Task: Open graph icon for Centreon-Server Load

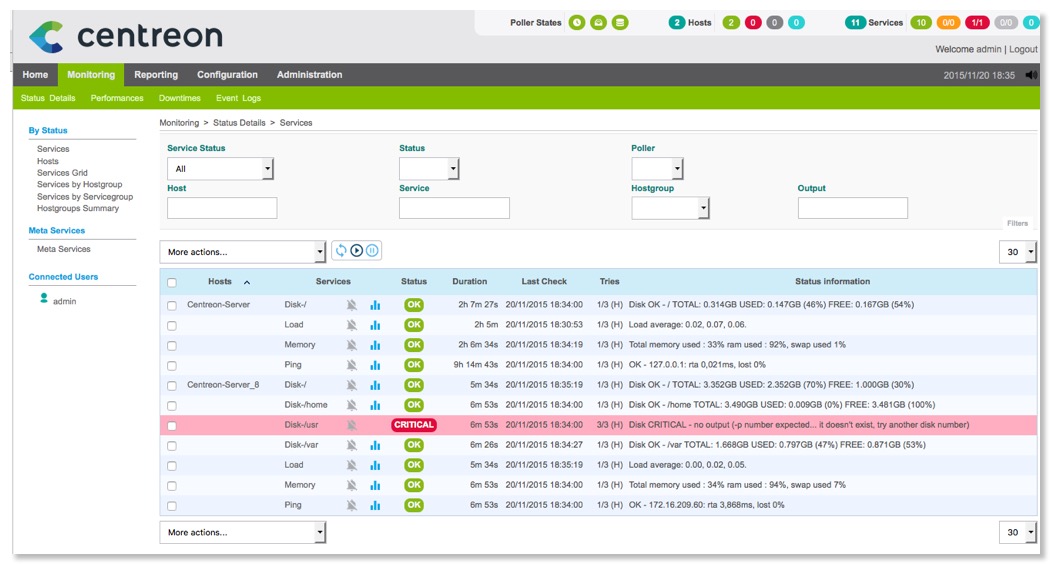Action: pyautogui.click(x=375, y=325)
